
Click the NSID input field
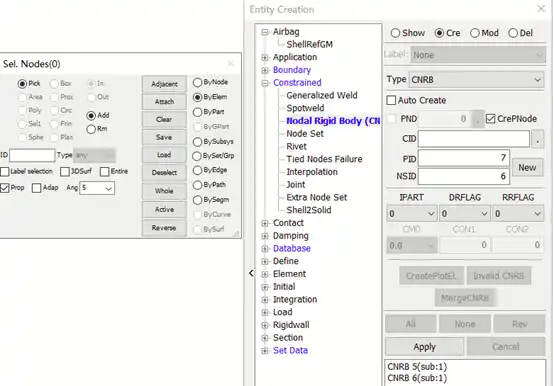click(x=464, y=176)
